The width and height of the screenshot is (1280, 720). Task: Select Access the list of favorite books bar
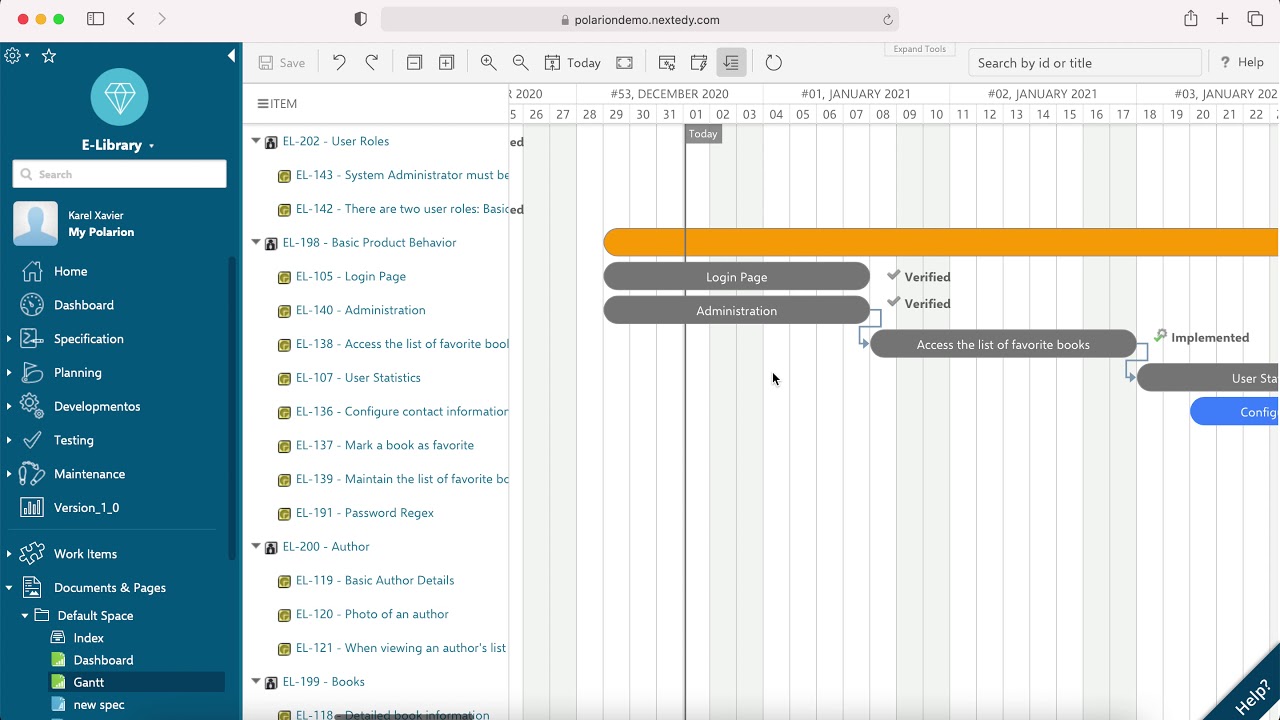1003,345
